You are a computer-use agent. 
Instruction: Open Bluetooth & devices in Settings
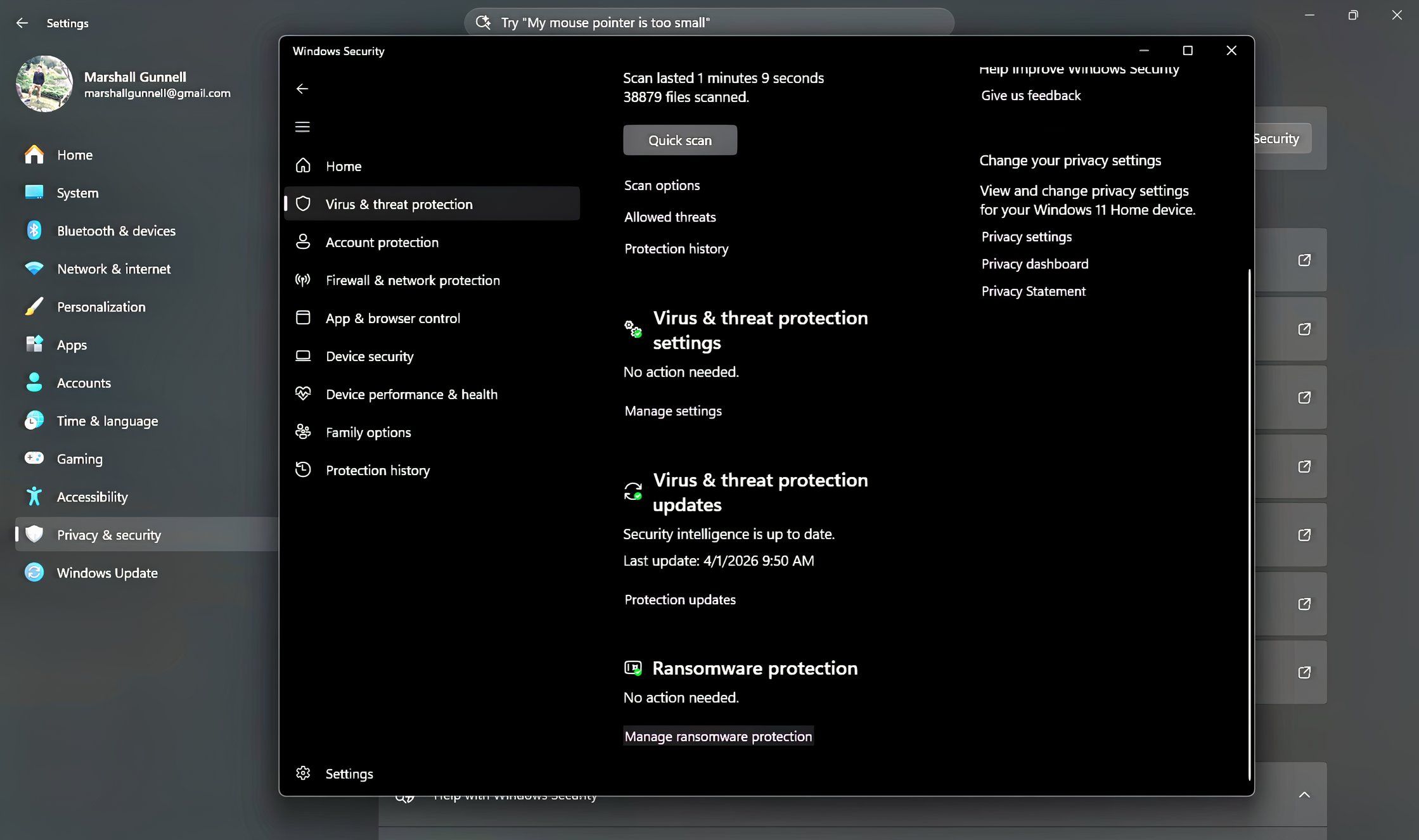click(116, 231)
